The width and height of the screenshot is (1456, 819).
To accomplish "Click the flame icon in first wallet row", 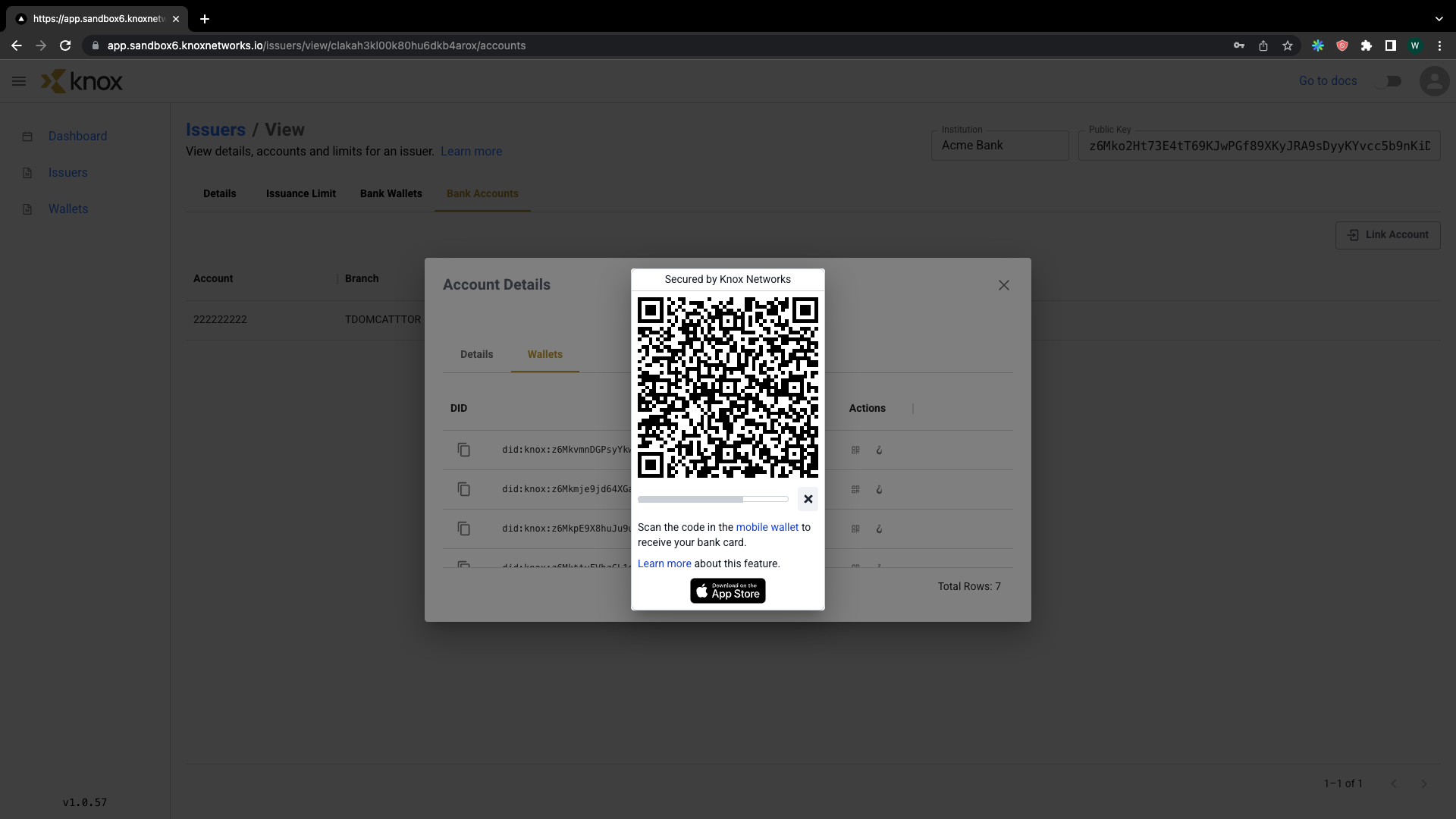I will [880, 450].
